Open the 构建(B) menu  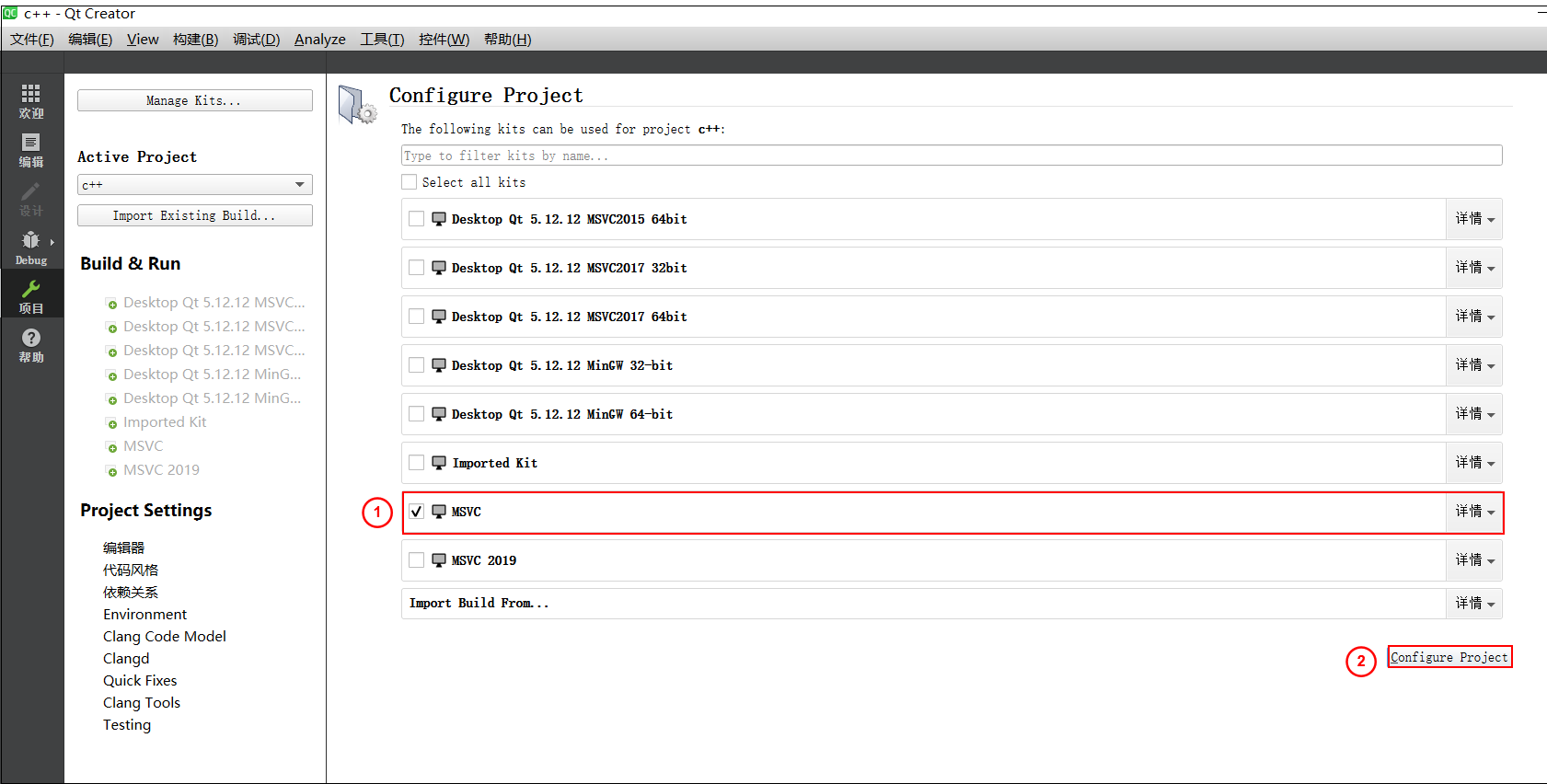(196, 39)
